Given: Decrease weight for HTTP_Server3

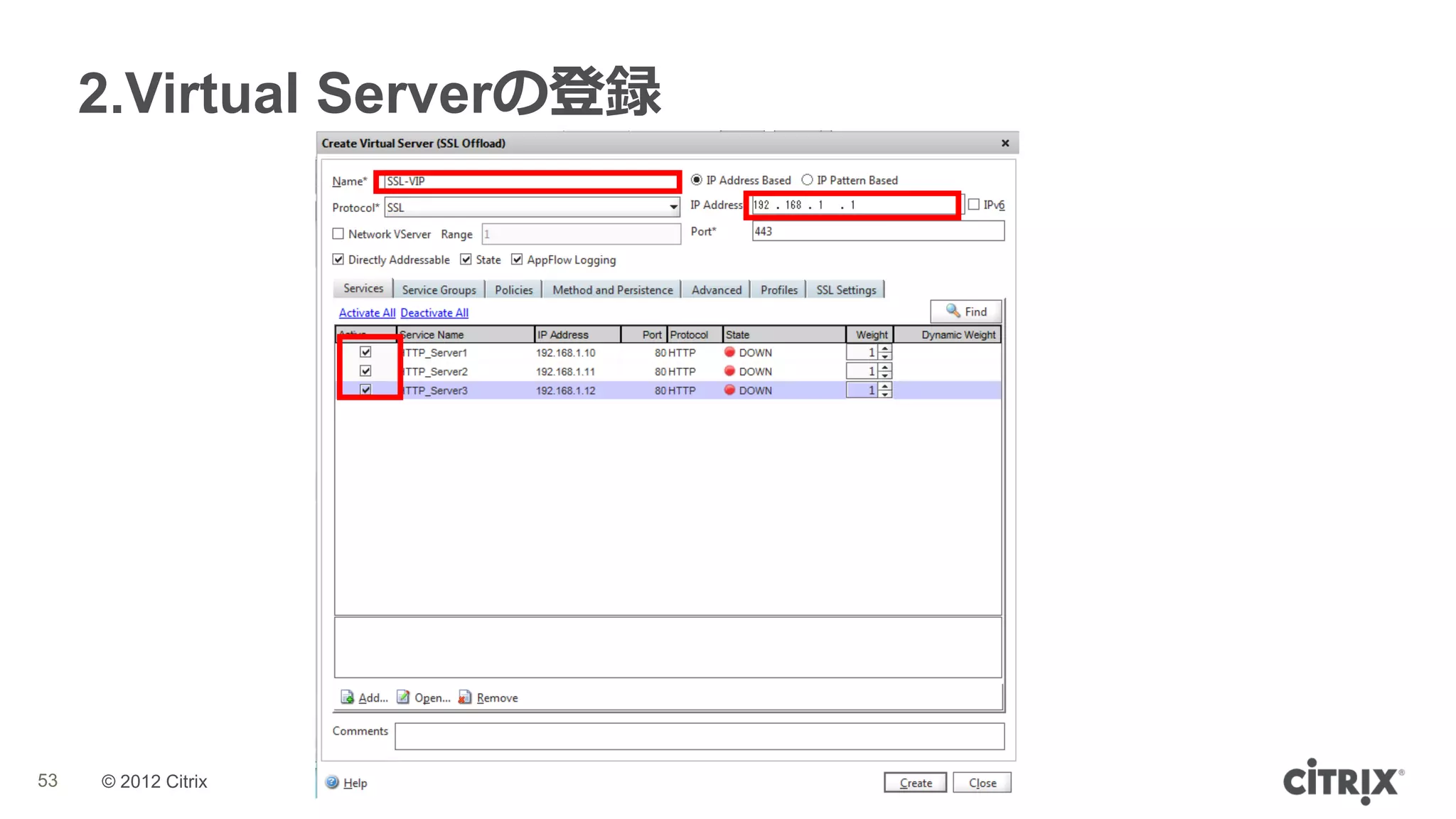Looking at the screenshot, I should tap(885, 394).
